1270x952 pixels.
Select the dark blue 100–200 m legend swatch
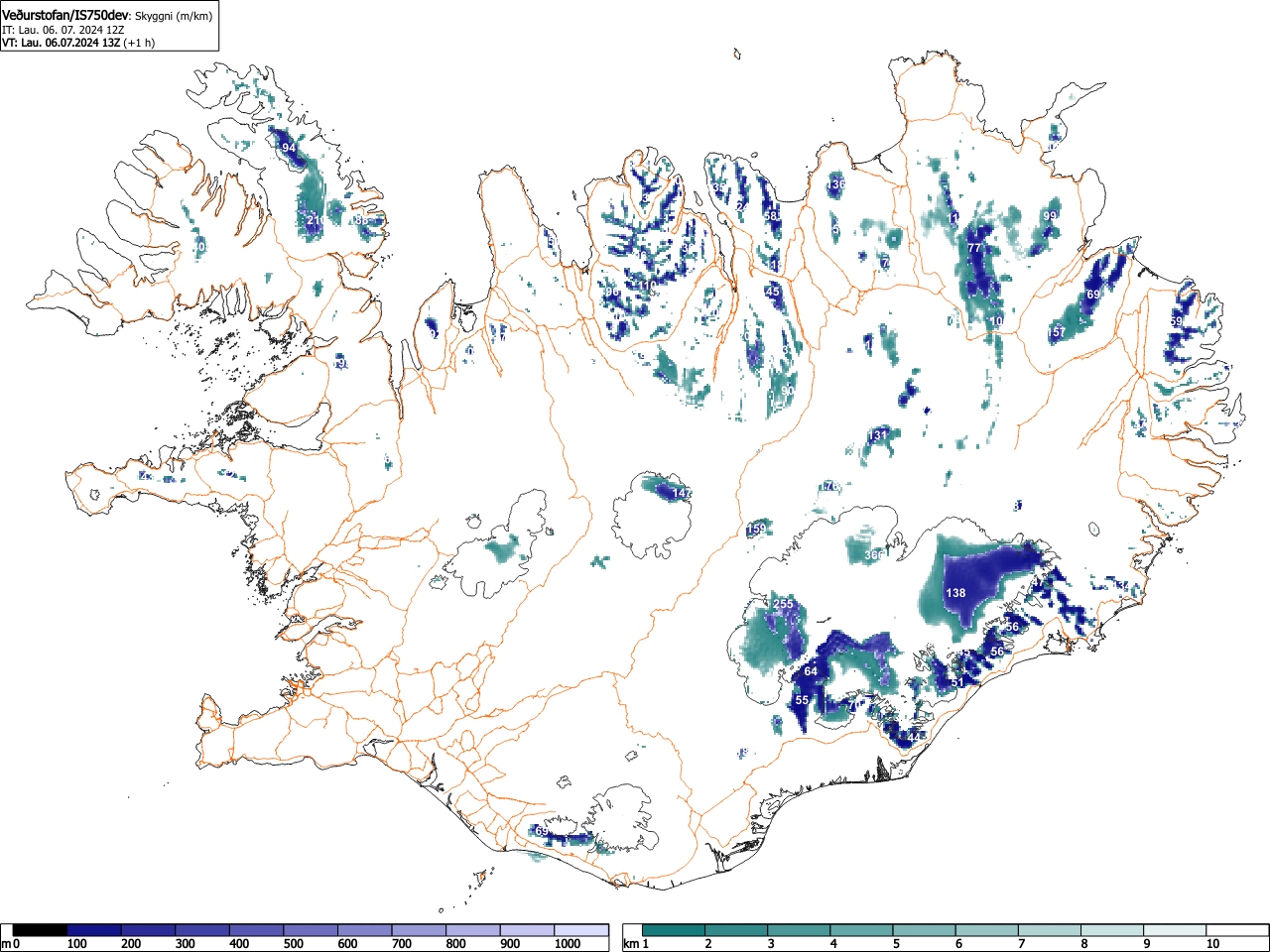[94, 930]
